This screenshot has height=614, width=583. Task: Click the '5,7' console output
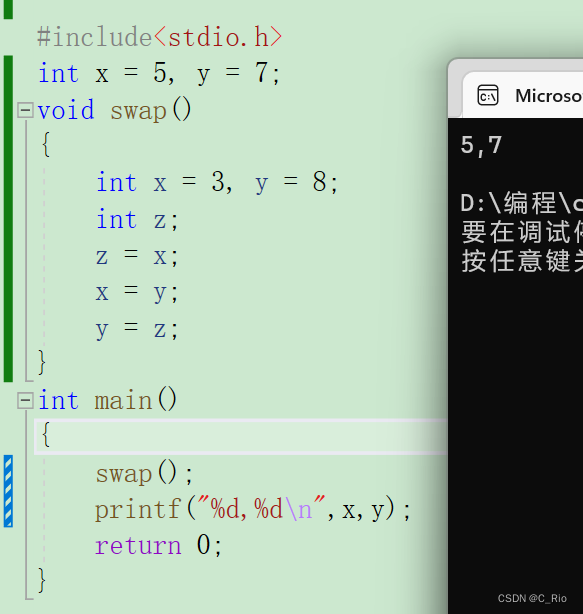481,145
